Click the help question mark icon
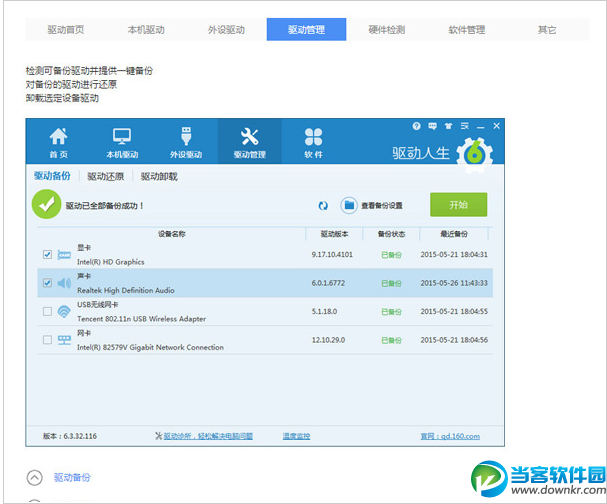Image resolution: width=607 pixels, height=504 pixels. pos(417,126)
